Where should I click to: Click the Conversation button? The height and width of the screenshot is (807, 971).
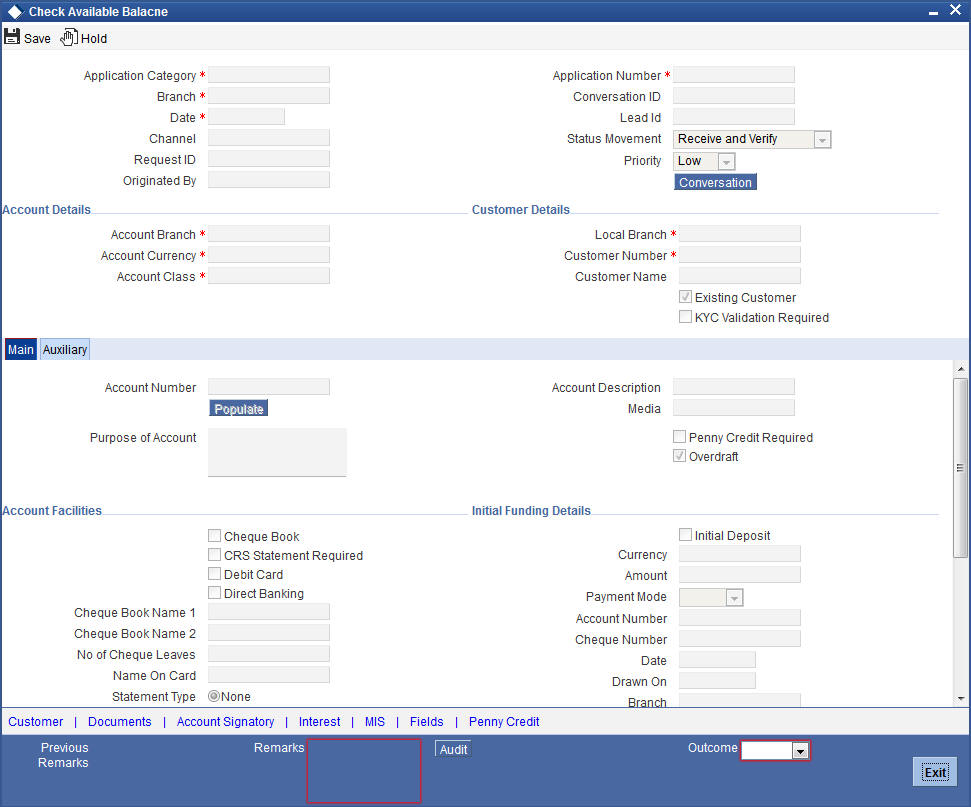coord(715,182)
